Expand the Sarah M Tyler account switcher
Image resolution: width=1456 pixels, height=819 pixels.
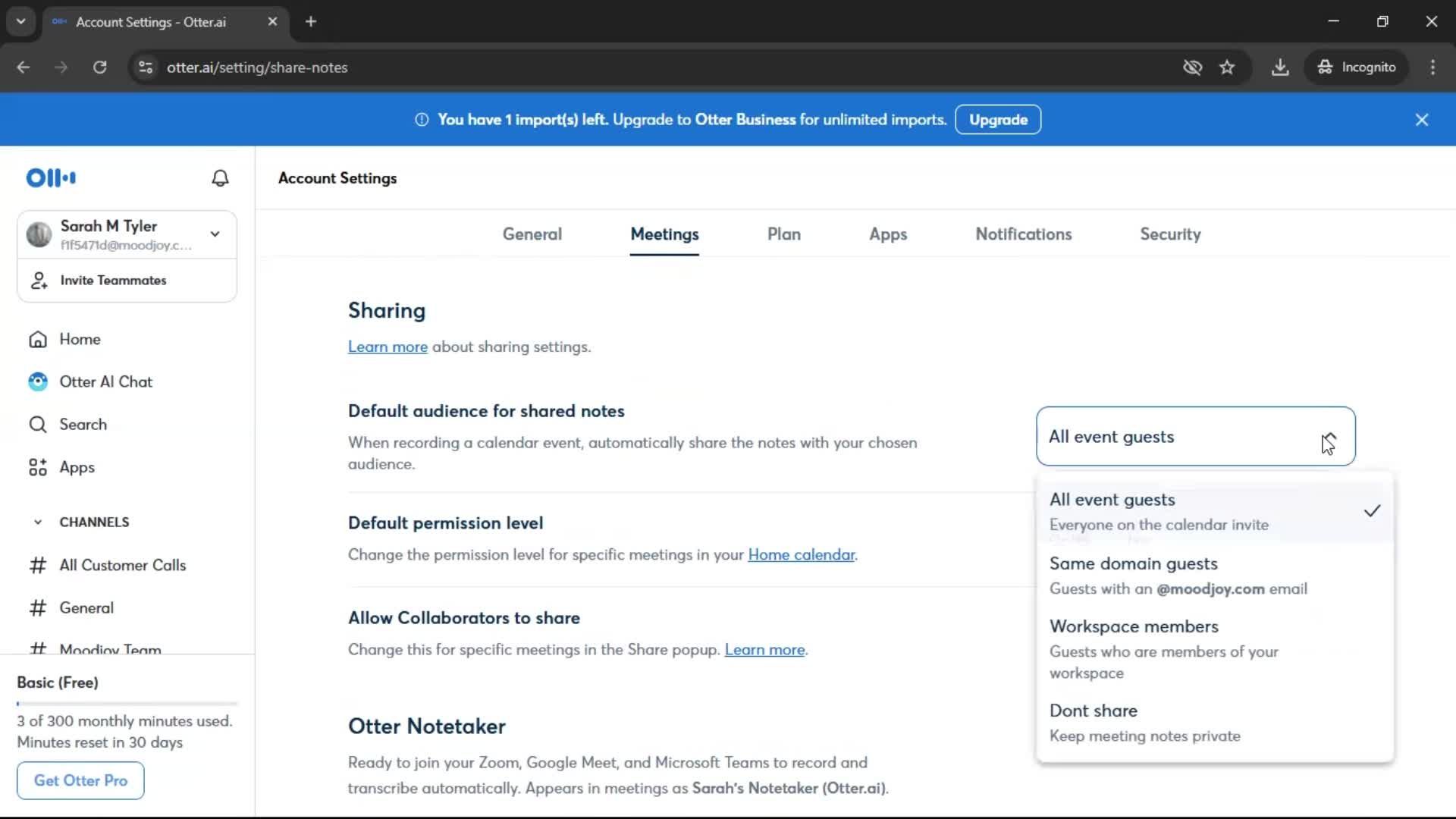(x=215, y=234)
